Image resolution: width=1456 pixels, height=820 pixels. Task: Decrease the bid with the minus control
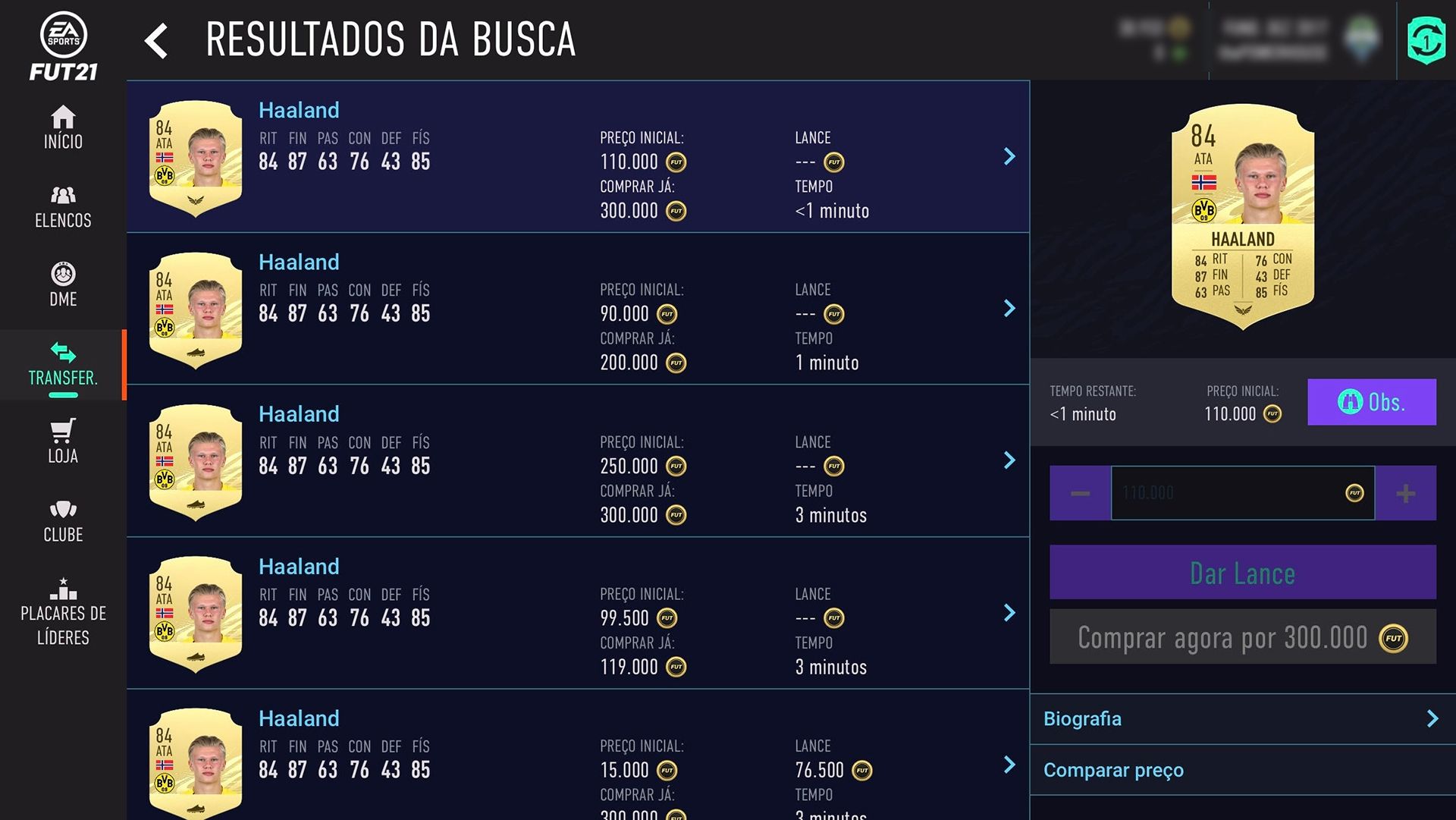click(1078, 493)
